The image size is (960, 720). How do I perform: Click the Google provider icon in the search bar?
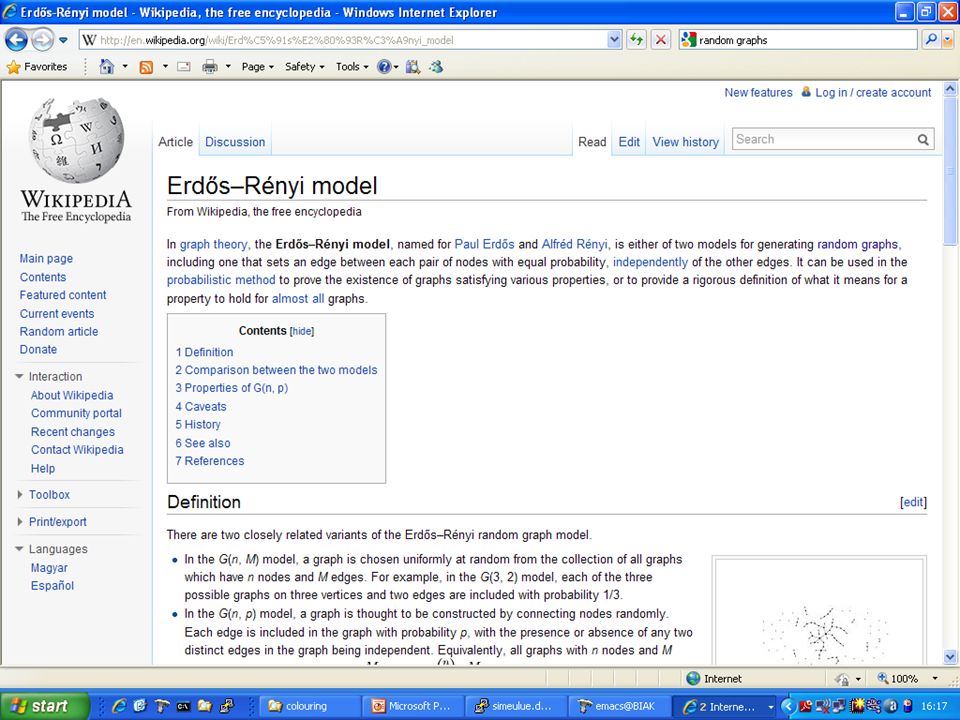(689, 40)
